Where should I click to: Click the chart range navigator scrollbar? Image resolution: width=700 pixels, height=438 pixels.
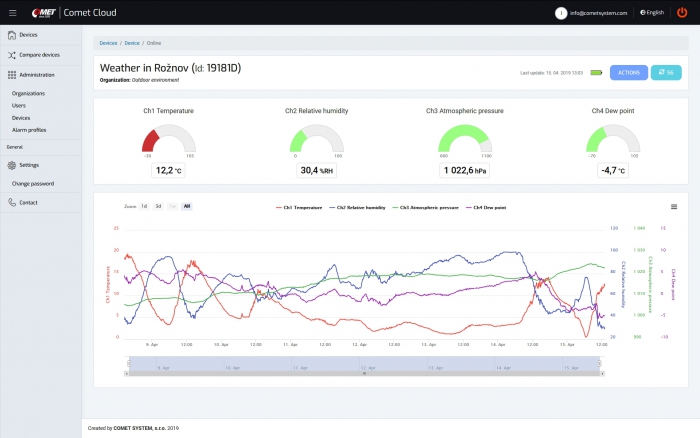pyautogui.click(x=365, y=374)
